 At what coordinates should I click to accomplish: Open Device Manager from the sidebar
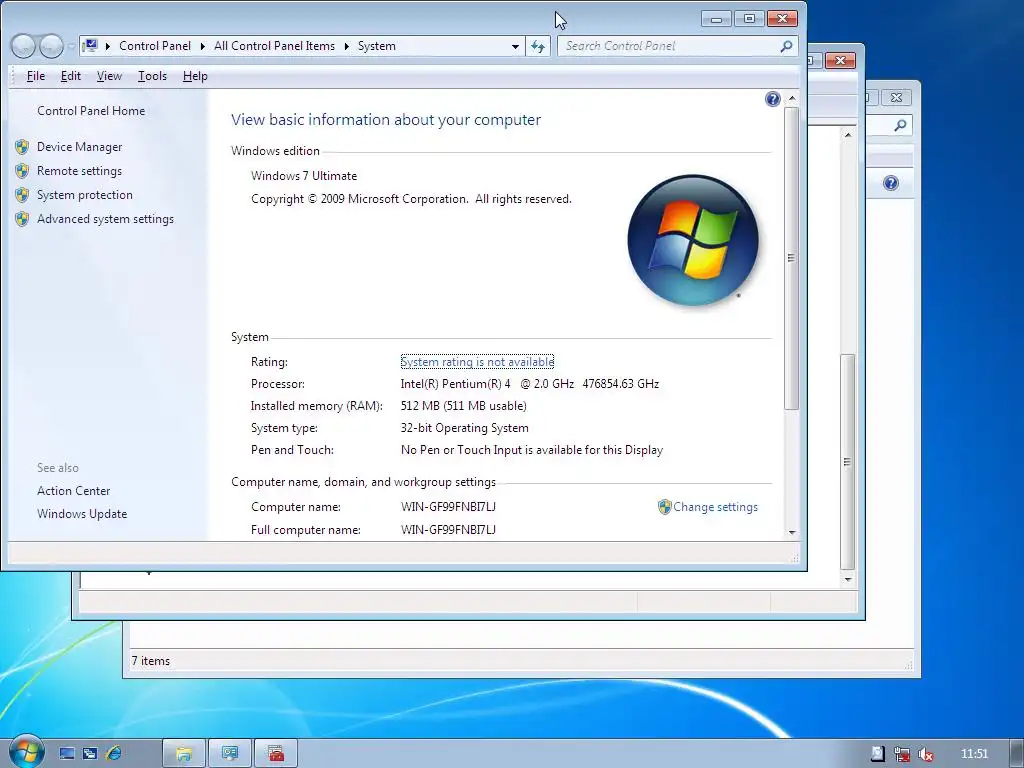click(79, 147)
